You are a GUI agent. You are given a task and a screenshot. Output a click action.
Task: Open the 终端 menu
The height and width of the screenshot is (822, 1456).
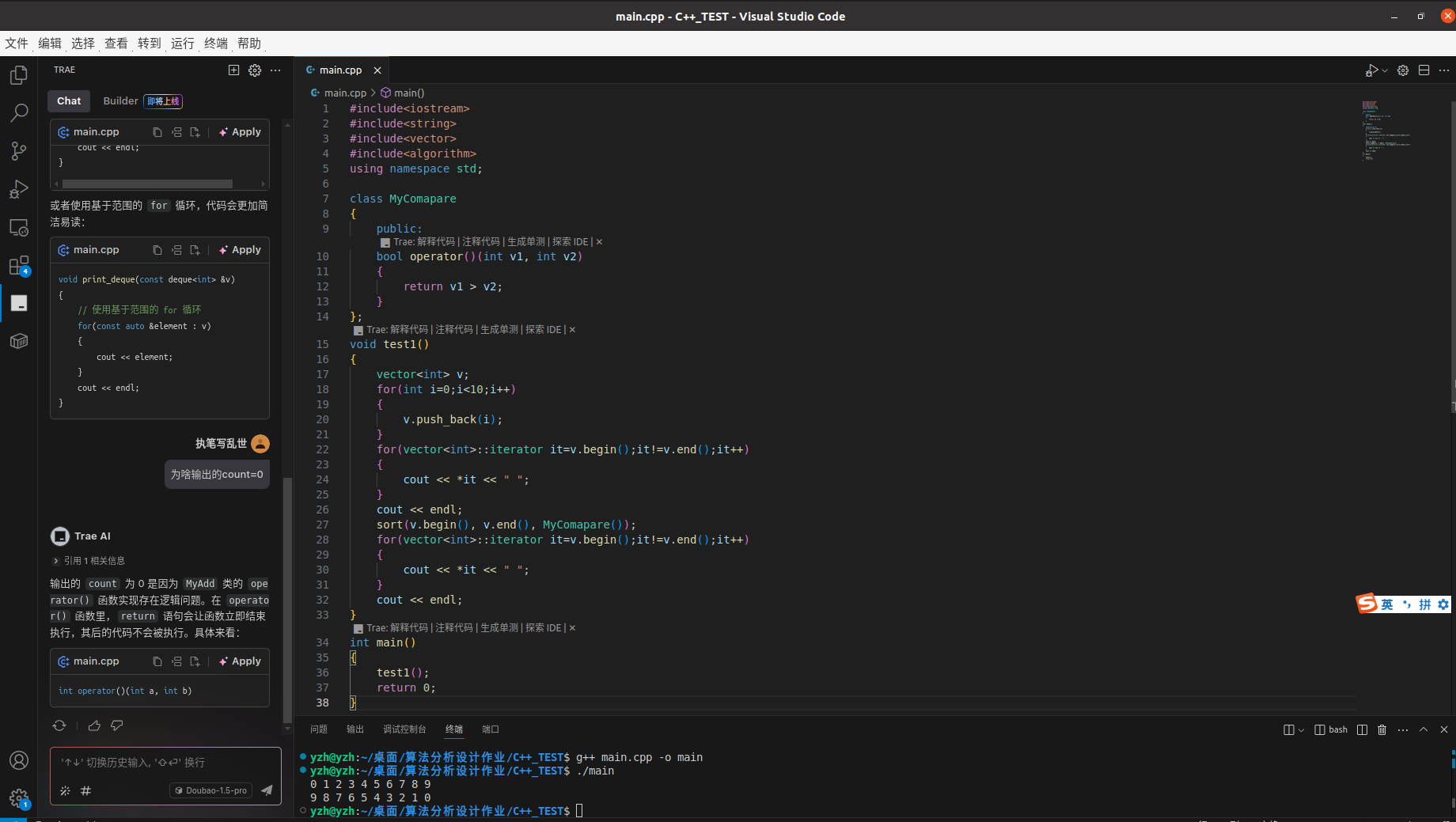[x=216, y=44]
